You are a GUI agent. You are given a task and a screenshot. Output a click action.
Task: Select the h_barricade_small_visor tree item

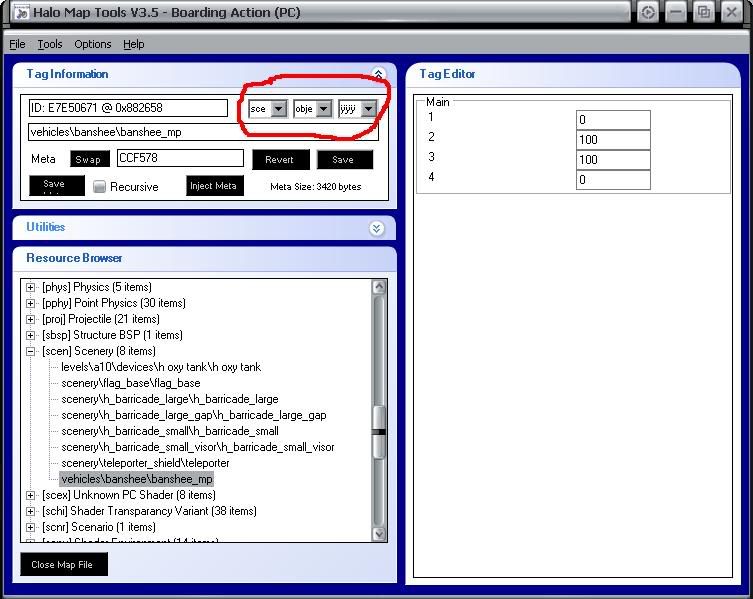pyautogui.click(x=198, y=447)
